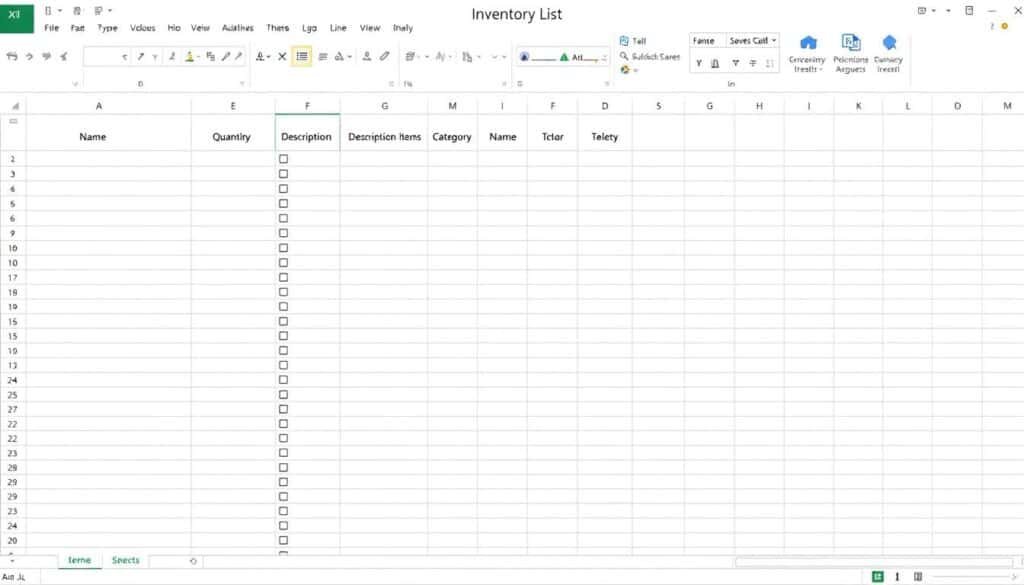Screen dimensions: 1024x585
Task: Click the question mark help icon
Action: tap(992, 26)
